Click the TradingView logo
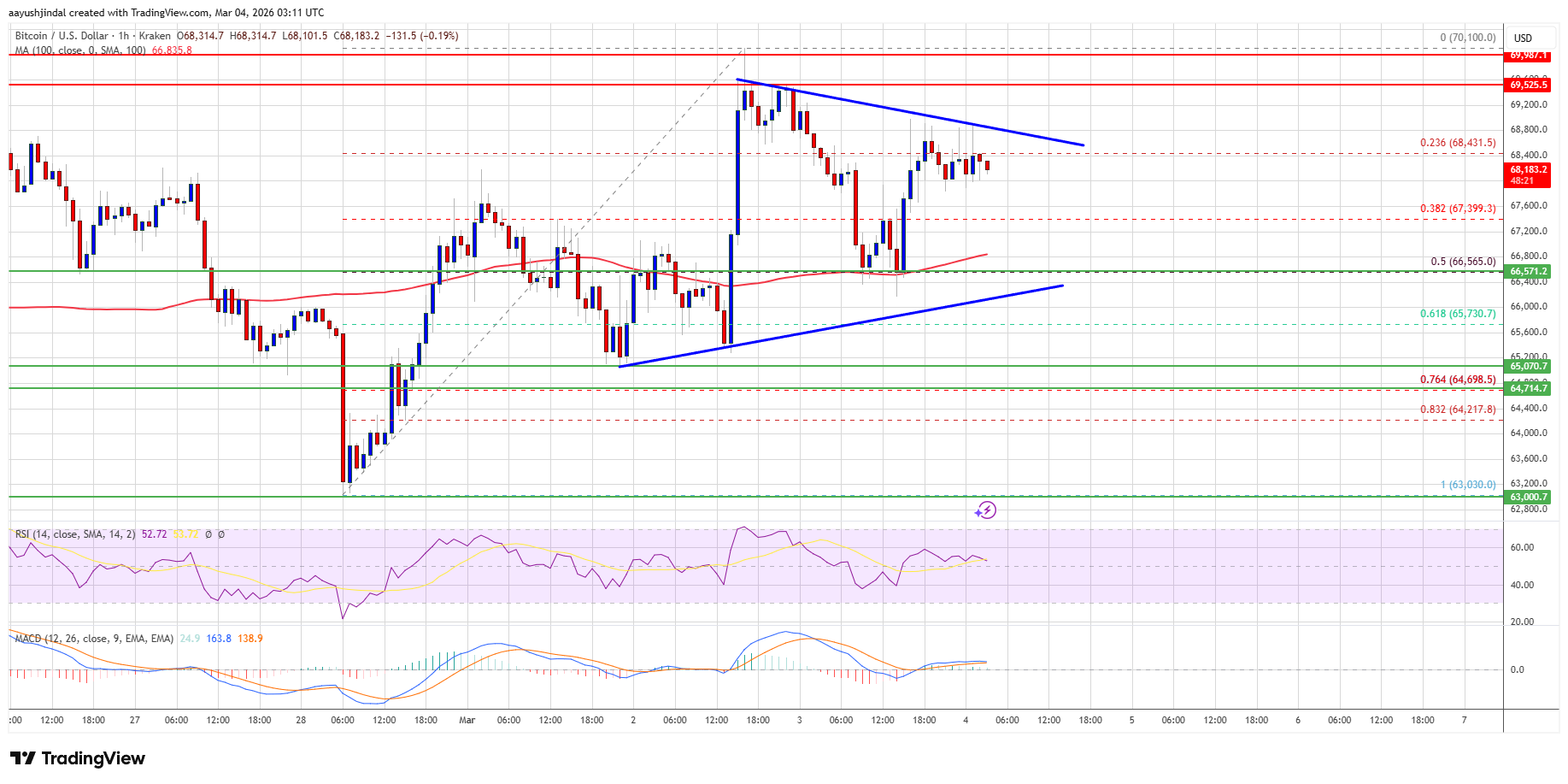The image size is (1568, 784). pos(78,758)
